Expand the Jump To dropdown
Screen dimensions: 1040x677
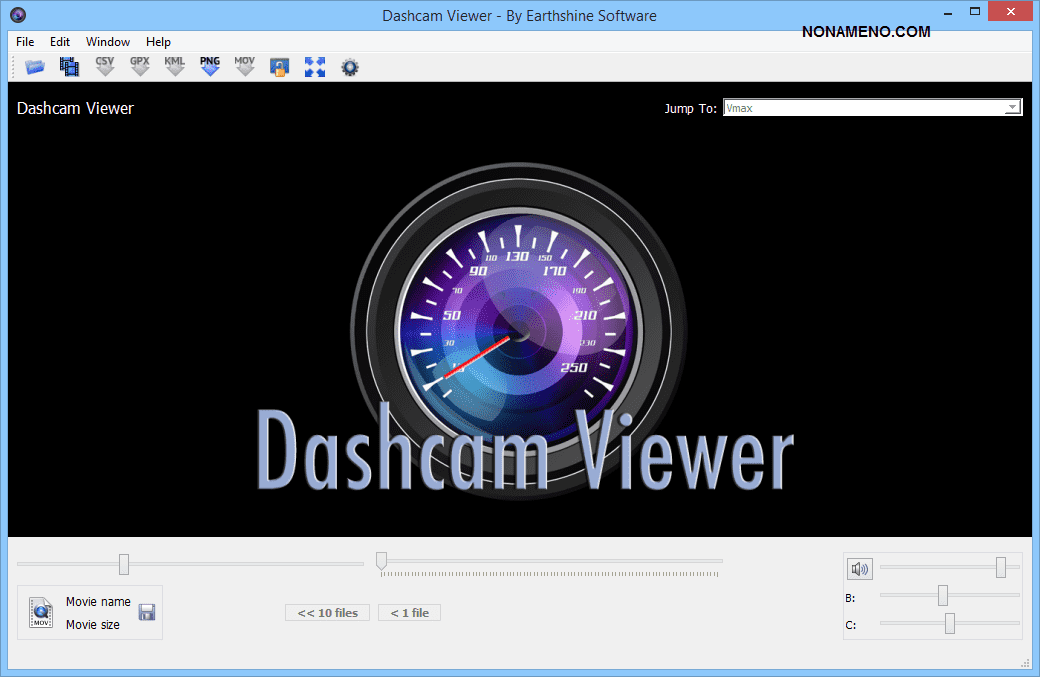pyautogui.click(x=1012, y=108)
